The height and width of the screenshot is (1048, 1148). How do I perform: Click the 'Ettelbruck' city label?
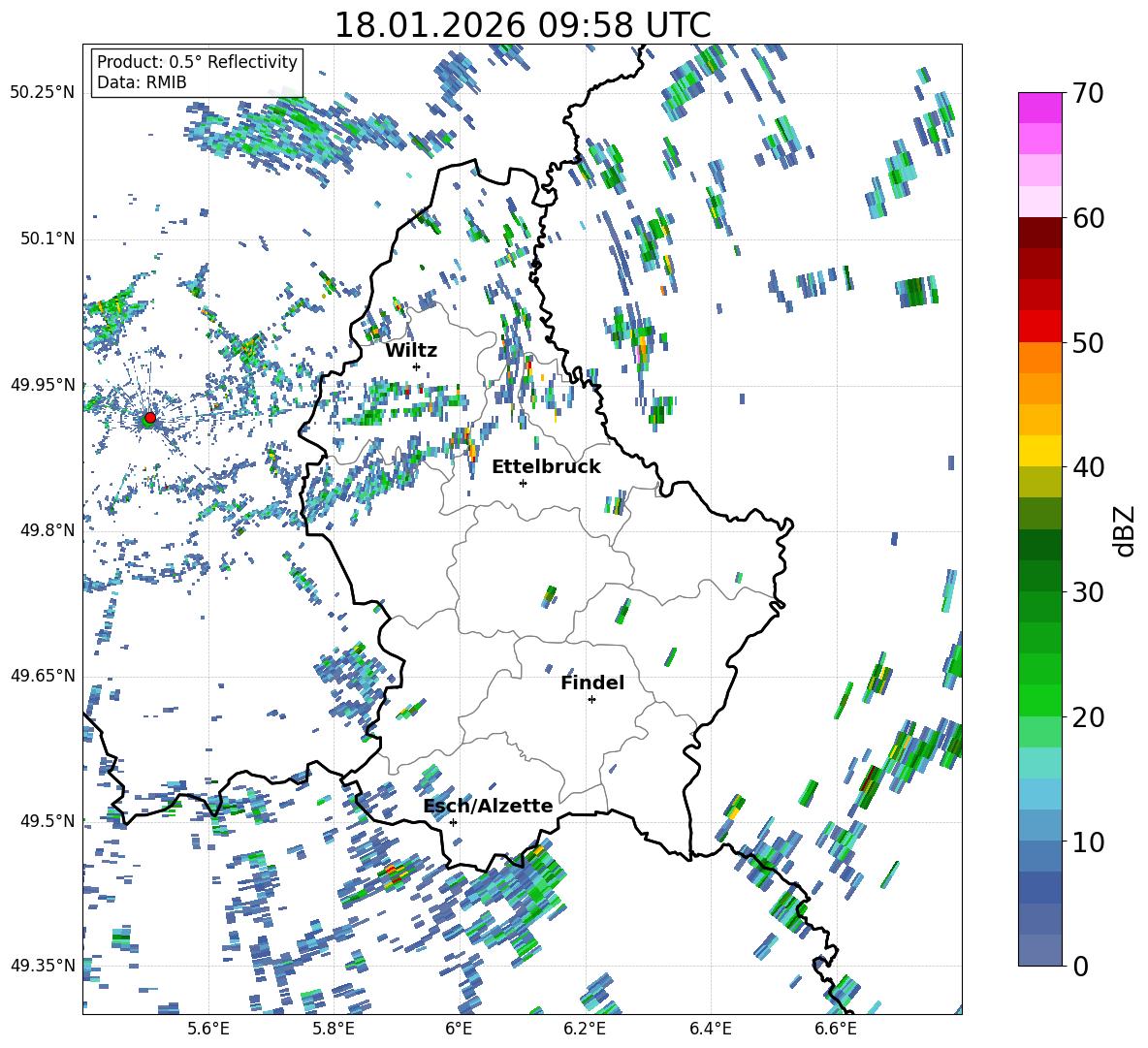[546, 467]
